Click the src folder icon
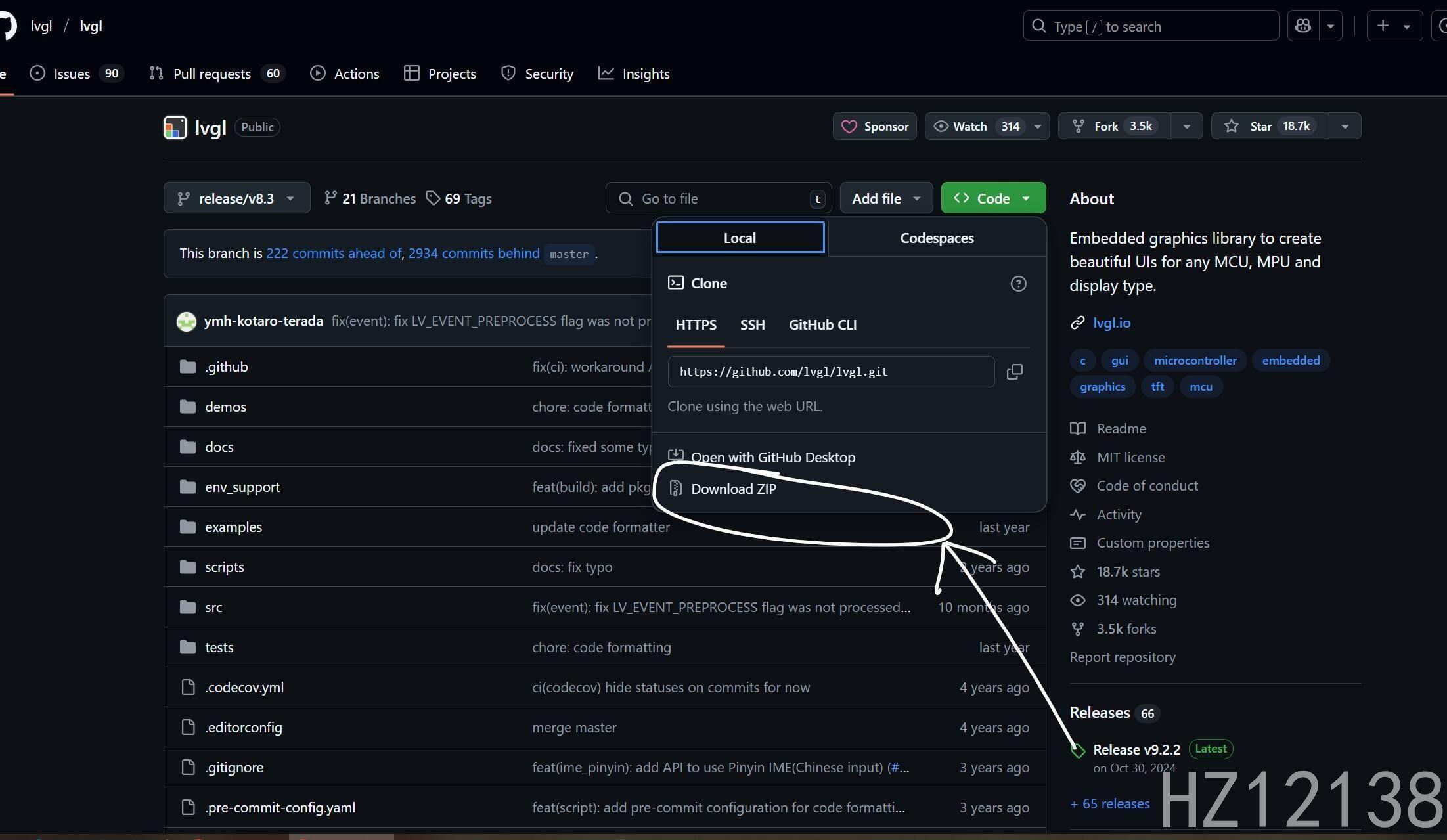This screenshot has height=840, width=1447. click(188, 607)
